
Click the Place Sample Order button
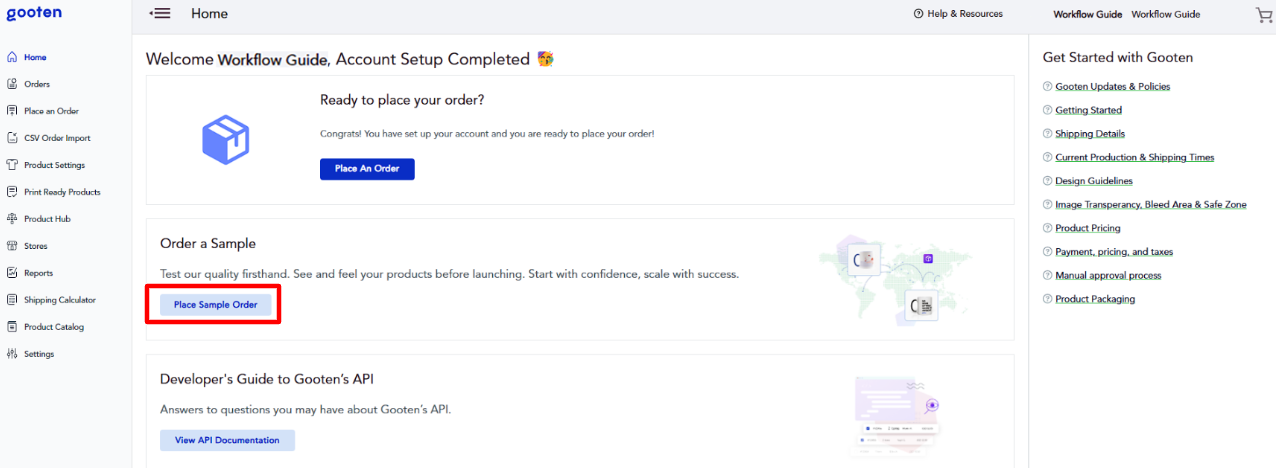tap(216, 305)
